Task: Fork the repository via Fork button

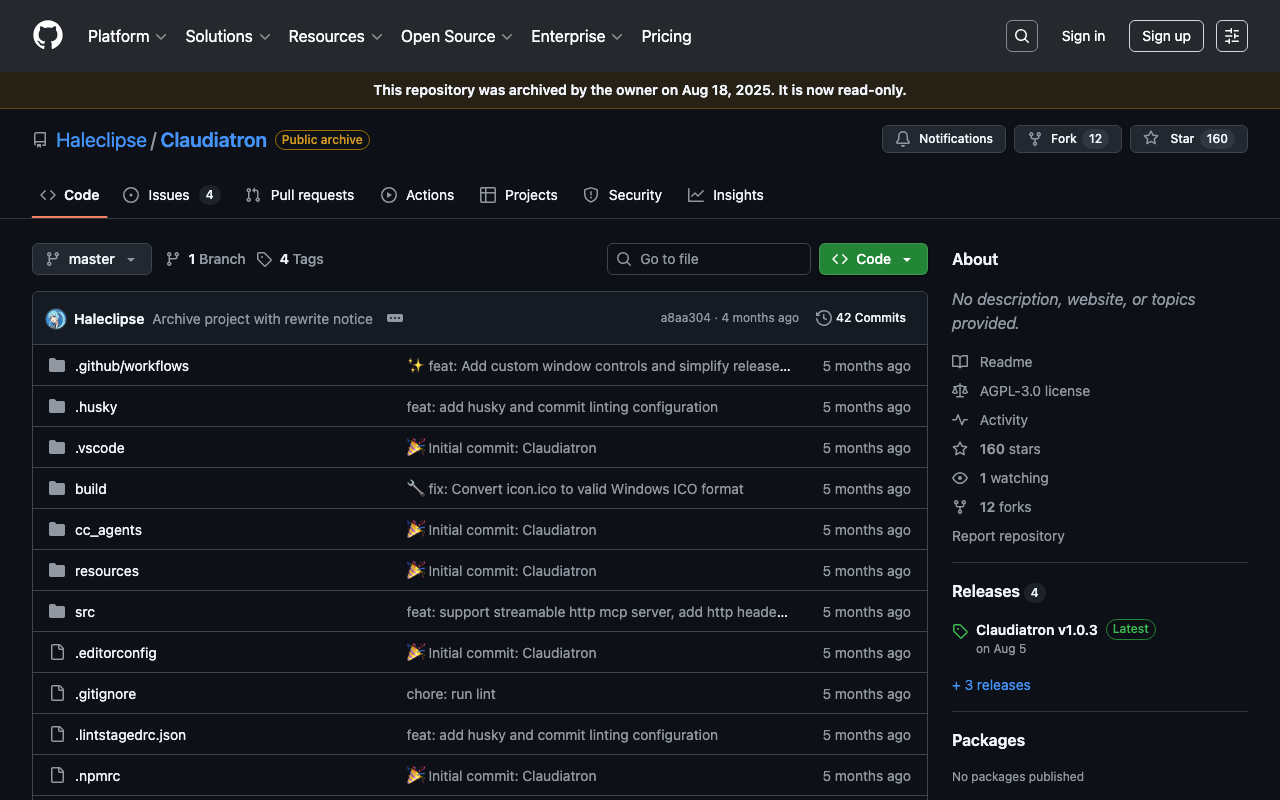Action: pos(1067,139)
